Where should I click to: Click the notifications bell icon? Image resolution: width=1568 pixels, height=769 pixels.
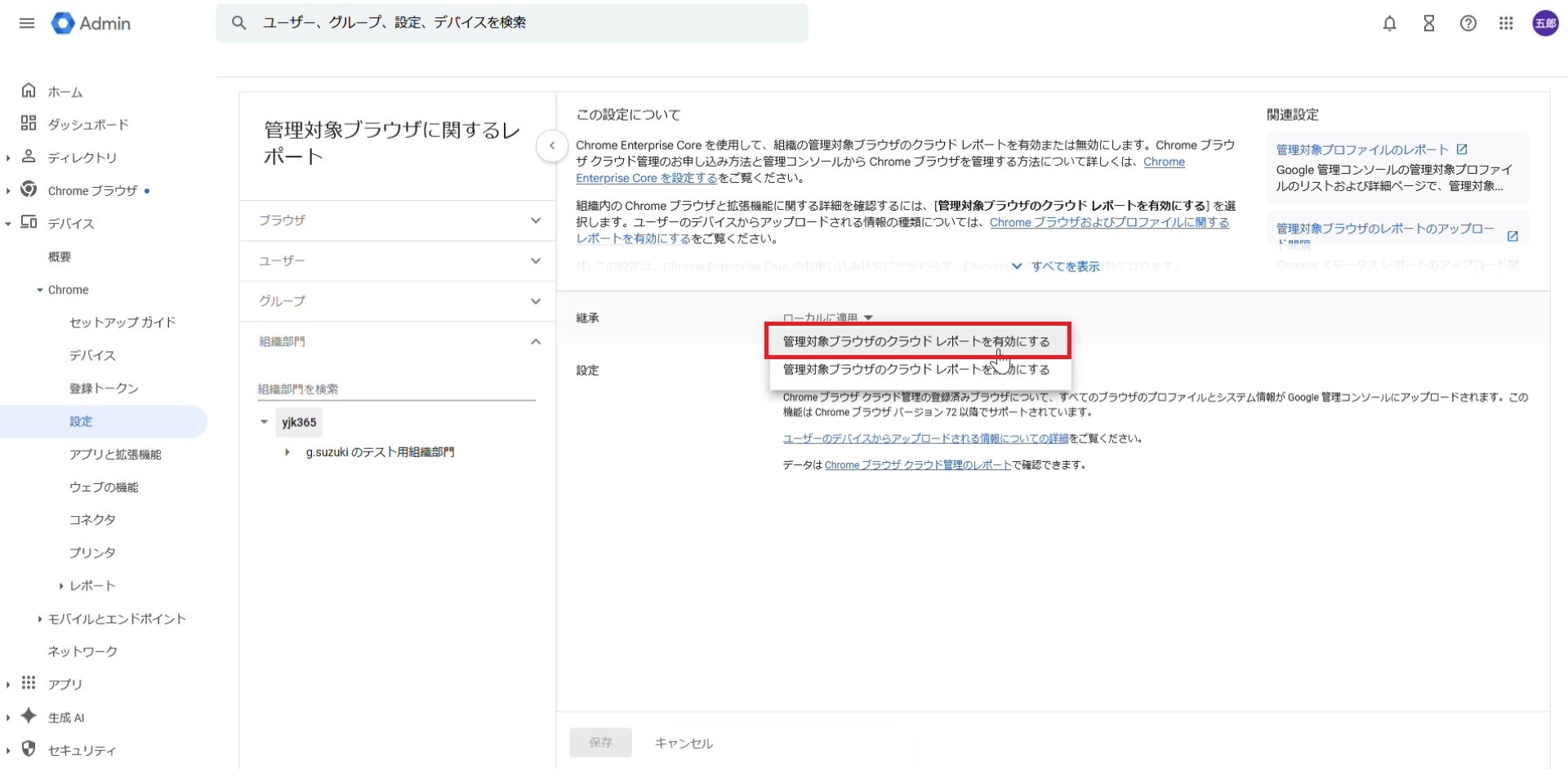(1389, 24)
